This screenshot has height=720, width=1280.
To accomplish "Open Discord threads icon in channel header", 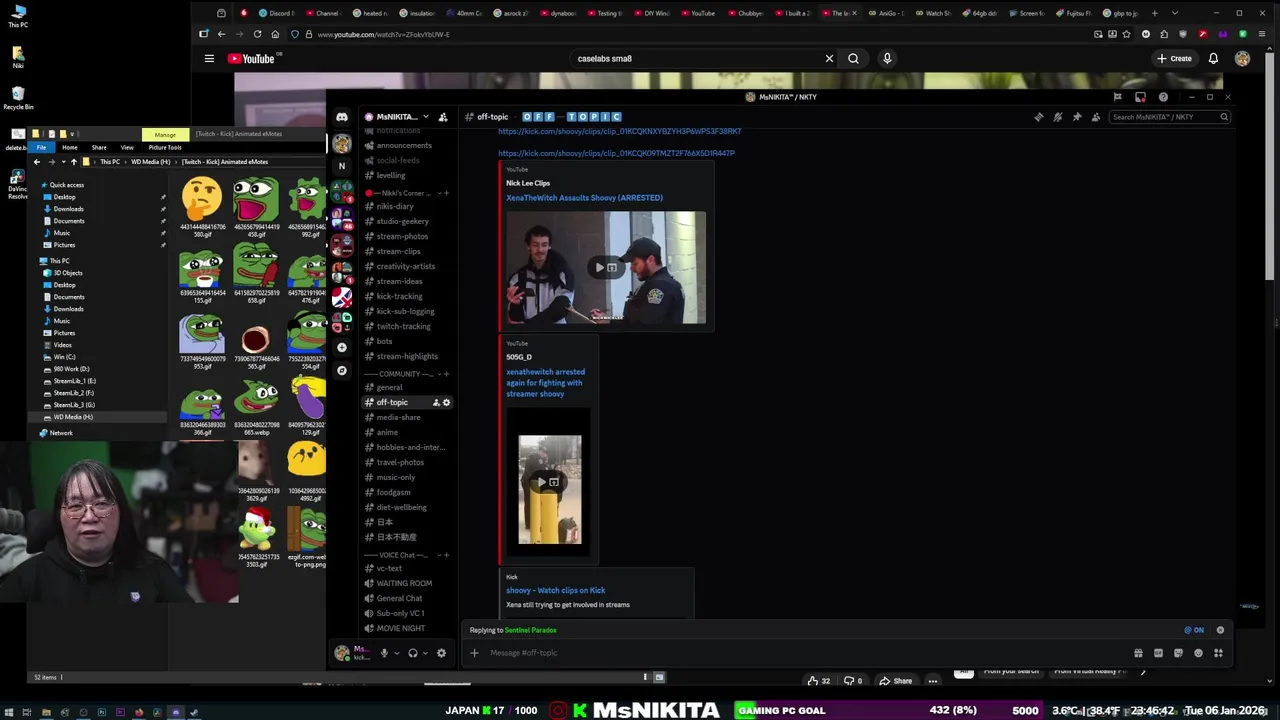I will [x=1039, y=117].
